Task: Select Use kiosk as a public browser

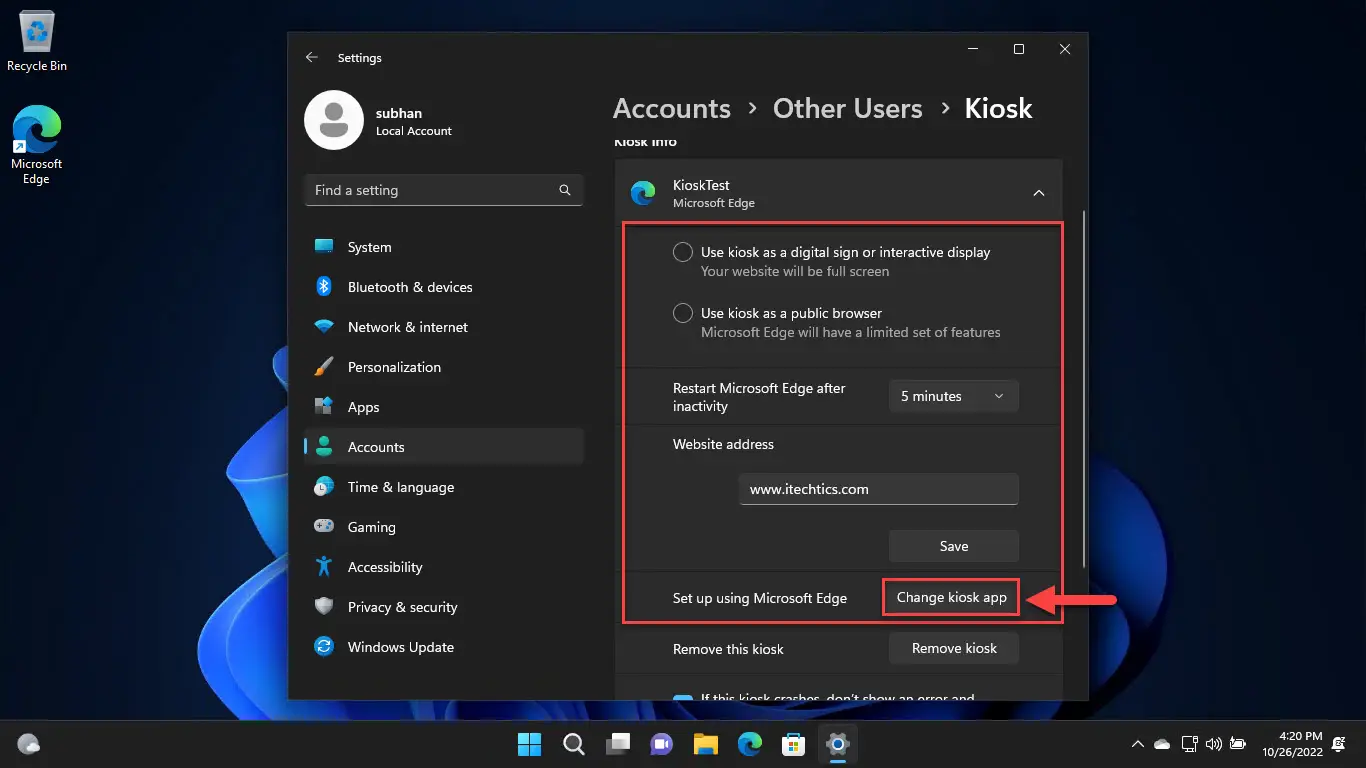Action: (683, 313)
